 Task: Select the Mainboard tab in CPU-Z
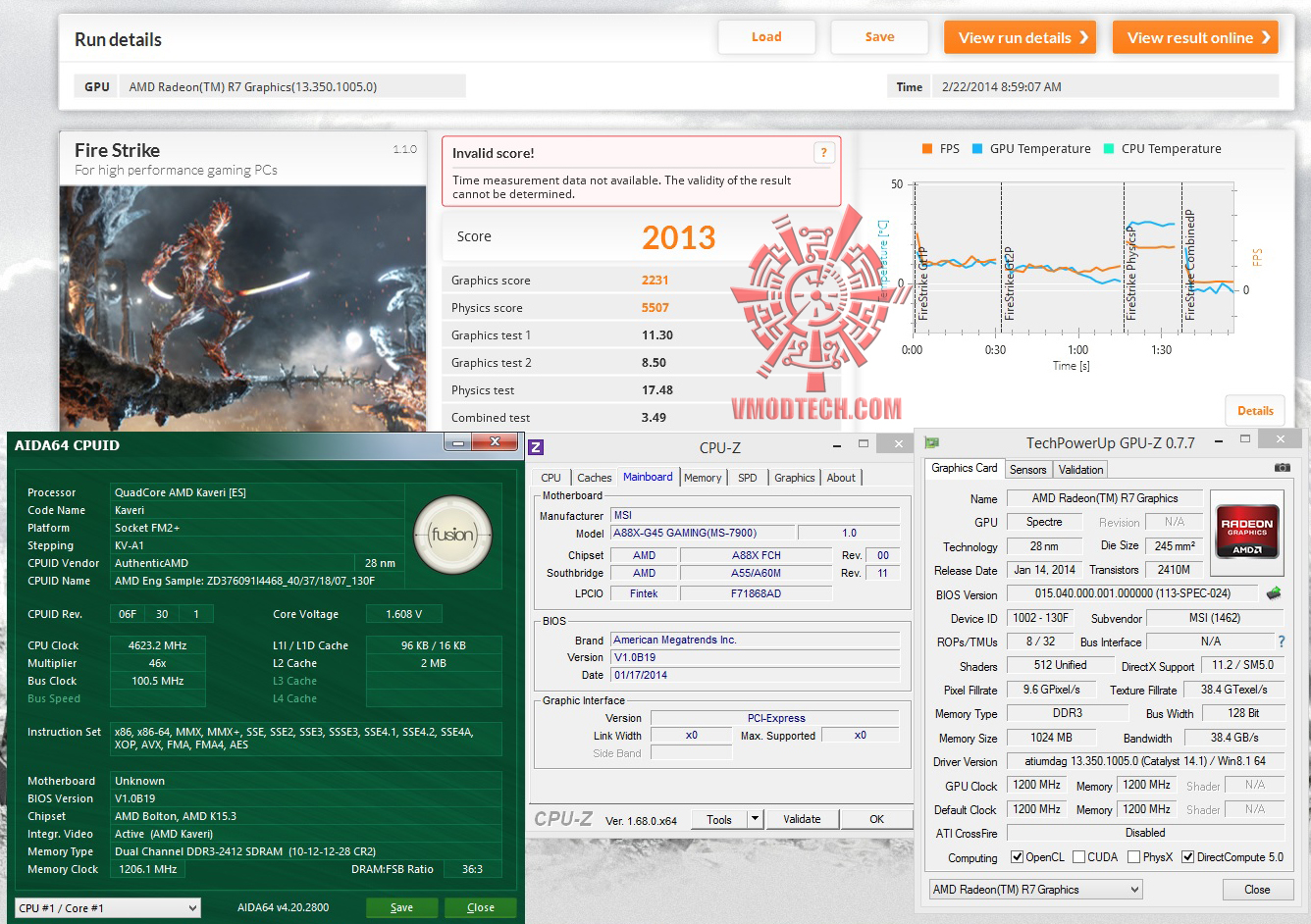click(648, 477)
